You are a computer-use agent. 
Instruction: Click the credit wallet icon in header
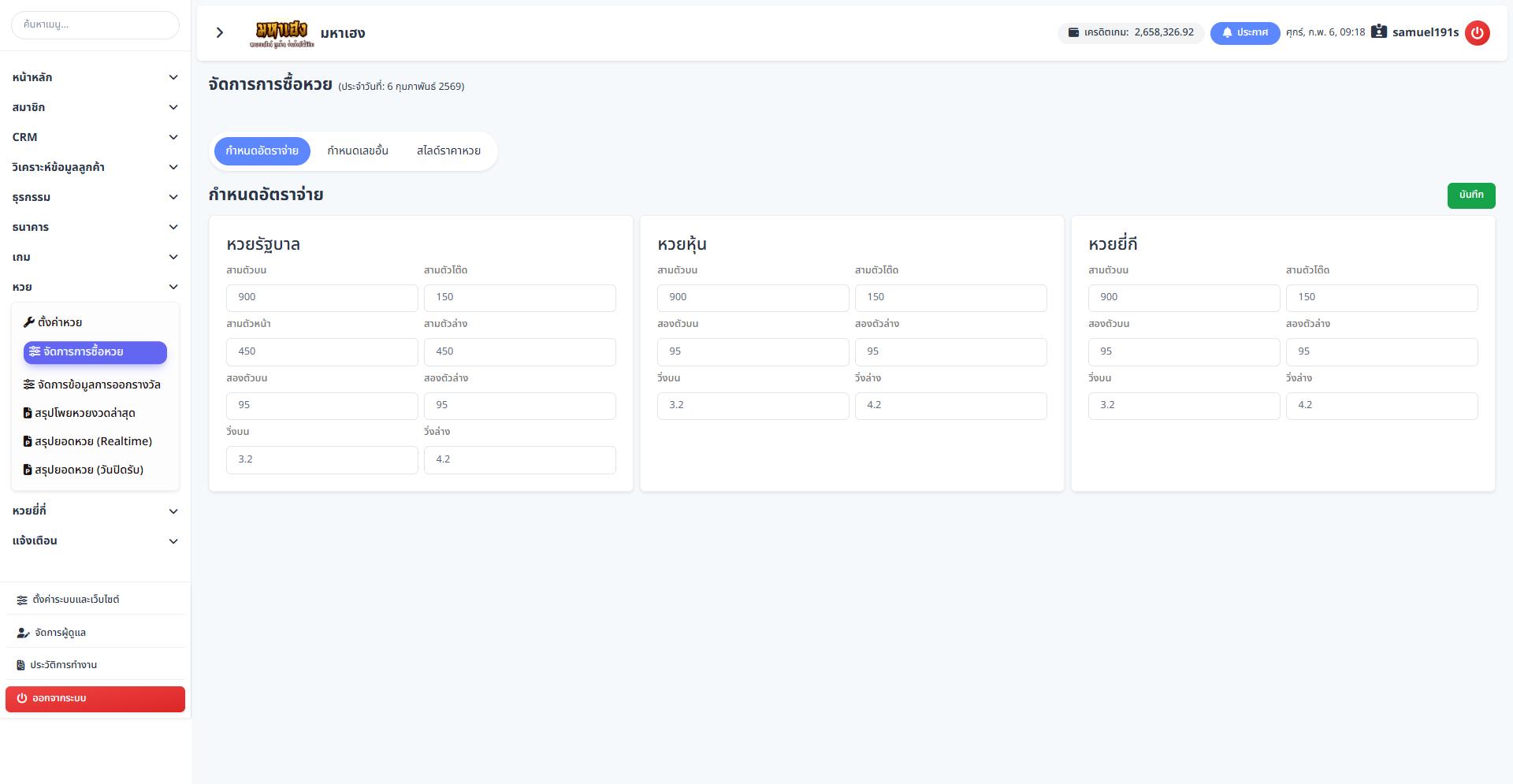pos(1072,32)
